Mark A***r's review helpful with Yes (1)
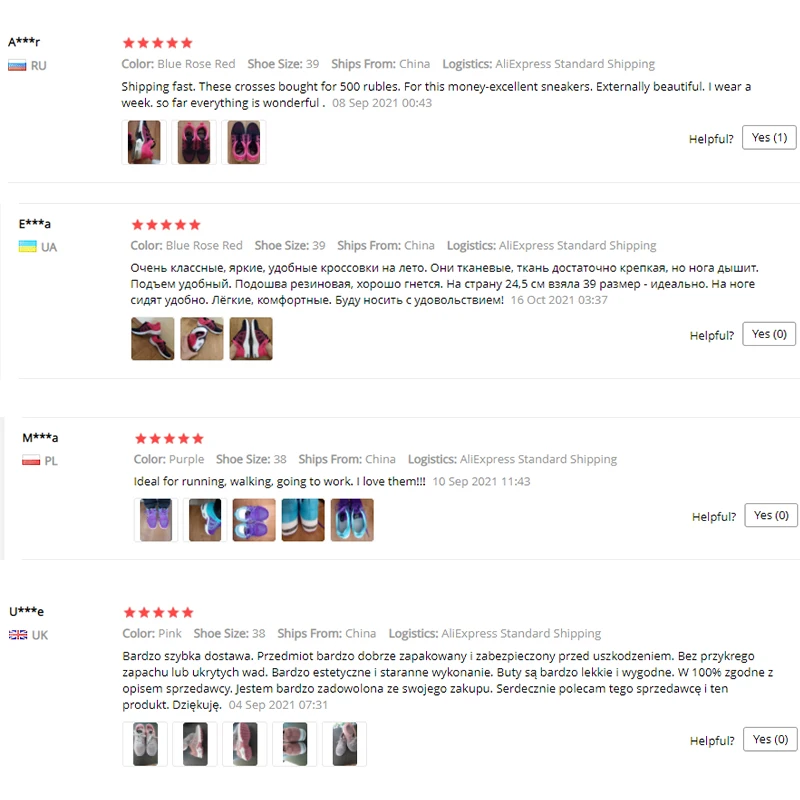The width and height of the screenshot is (800, 800). [x=769, y=138]
